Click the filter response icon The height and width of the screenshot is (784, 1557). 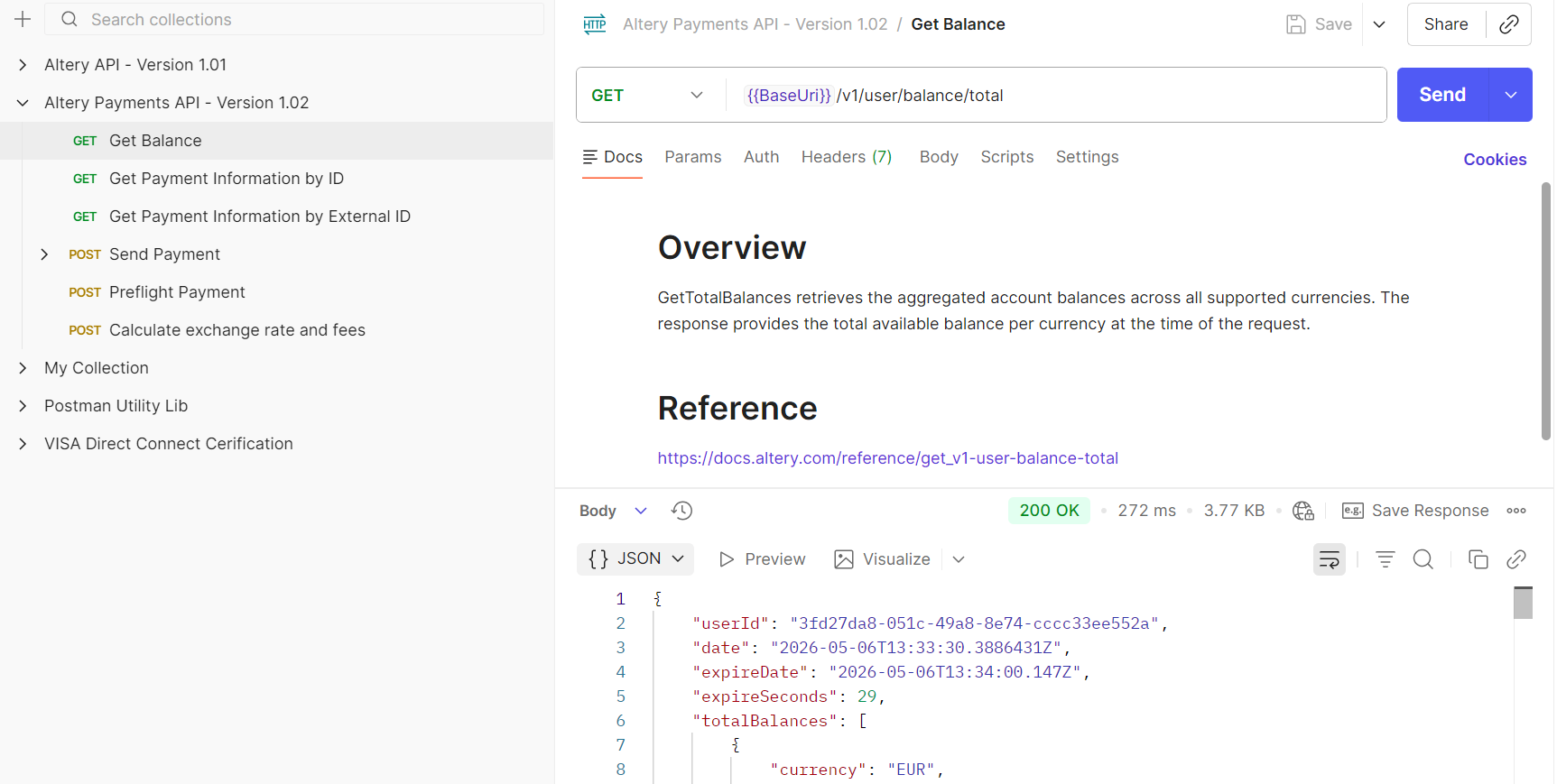(1386, 559)
